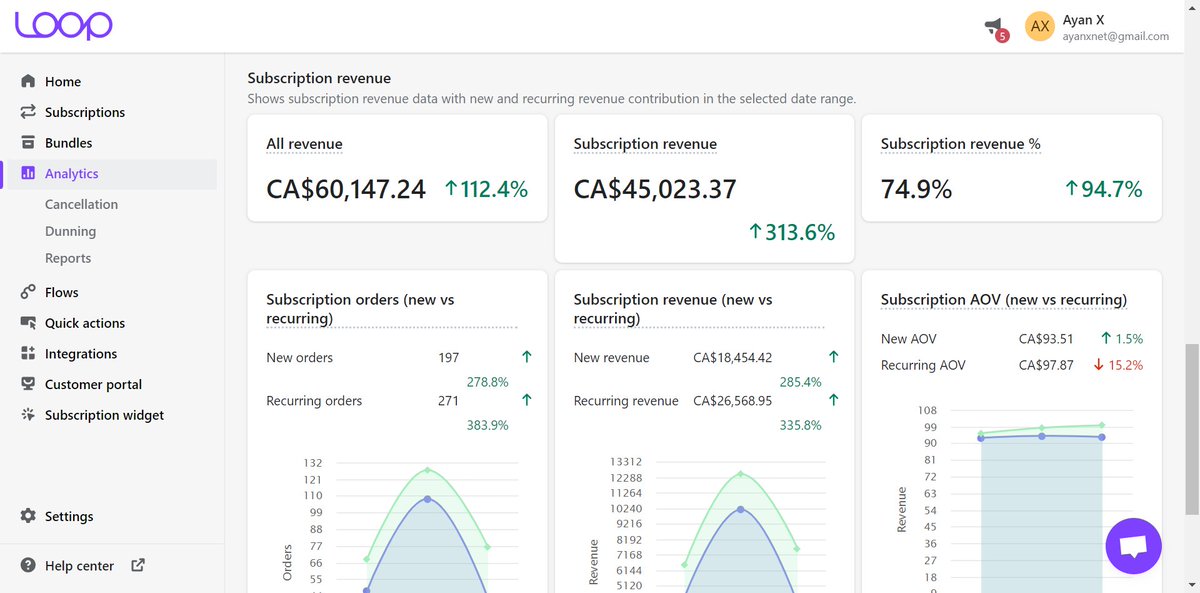1200x593 pixels.
Task: Click the Recurring AOV value CA$97.87
Action: [x=1046, y=365]
